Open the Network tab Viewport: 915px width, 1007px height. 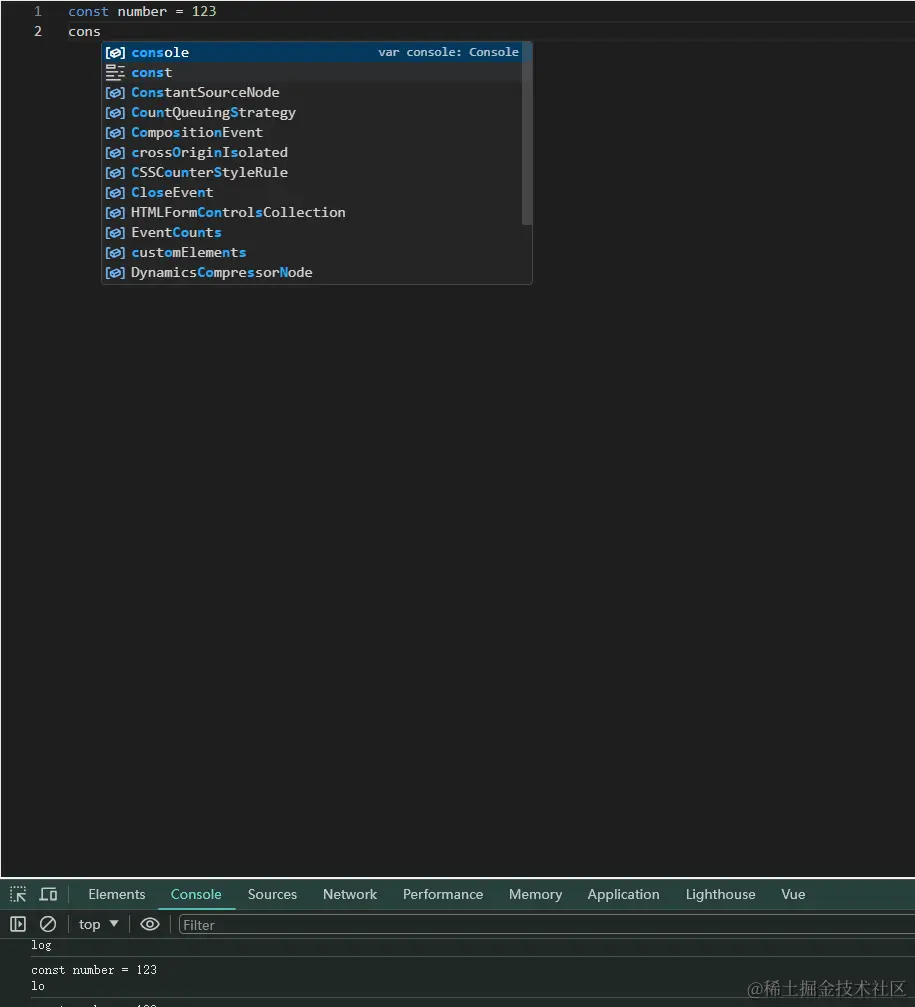pos(350,894)
